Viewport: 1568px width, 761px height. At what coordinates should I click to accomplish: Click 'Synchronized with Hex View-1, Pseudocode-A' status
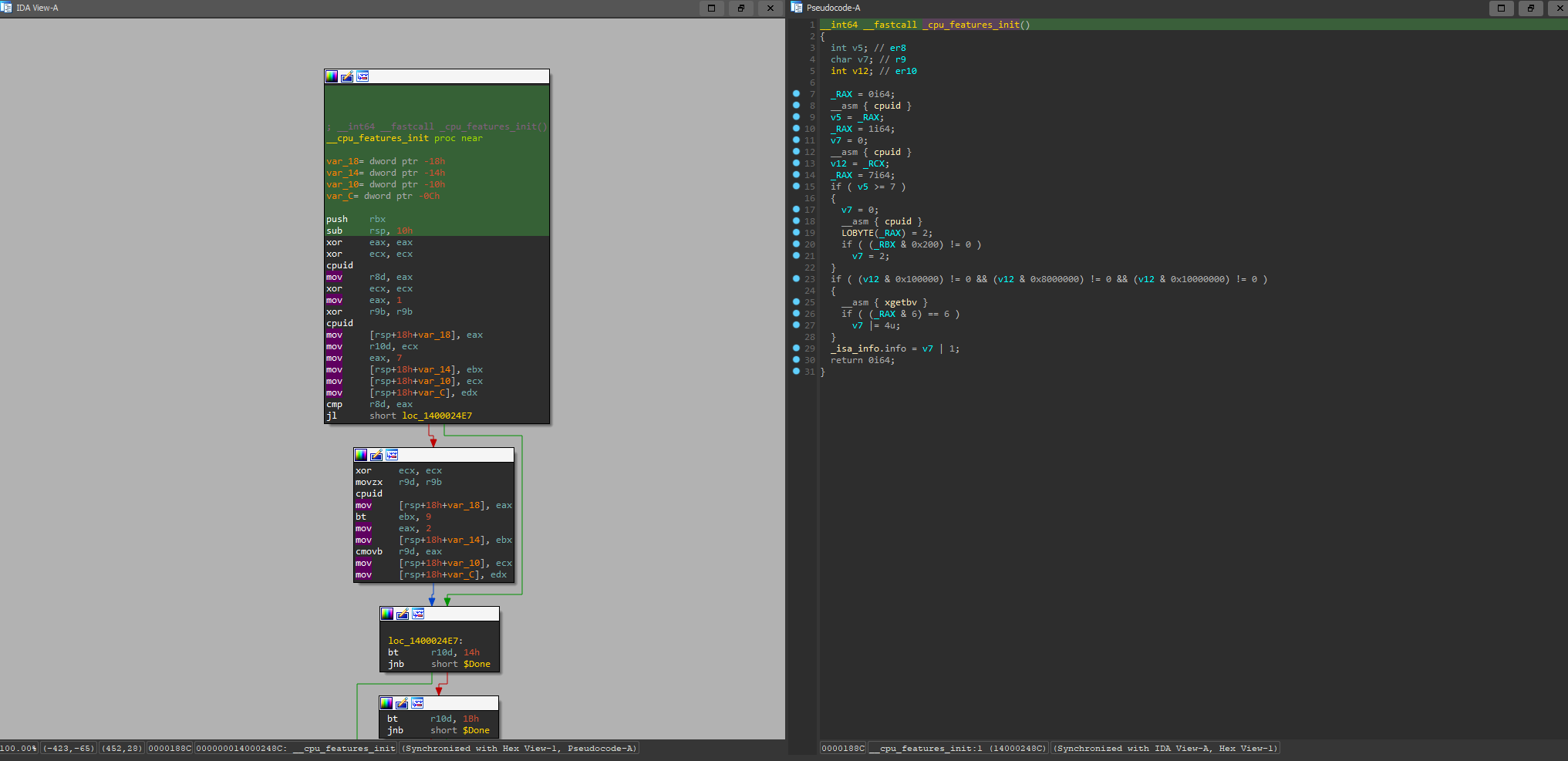[x=521, y=748]
